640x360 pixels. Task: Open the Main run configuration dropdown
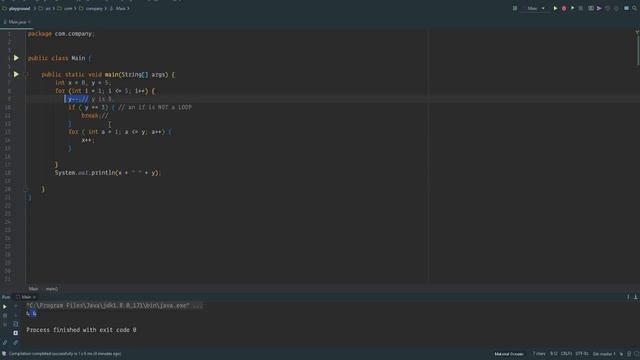click(536, 8)
